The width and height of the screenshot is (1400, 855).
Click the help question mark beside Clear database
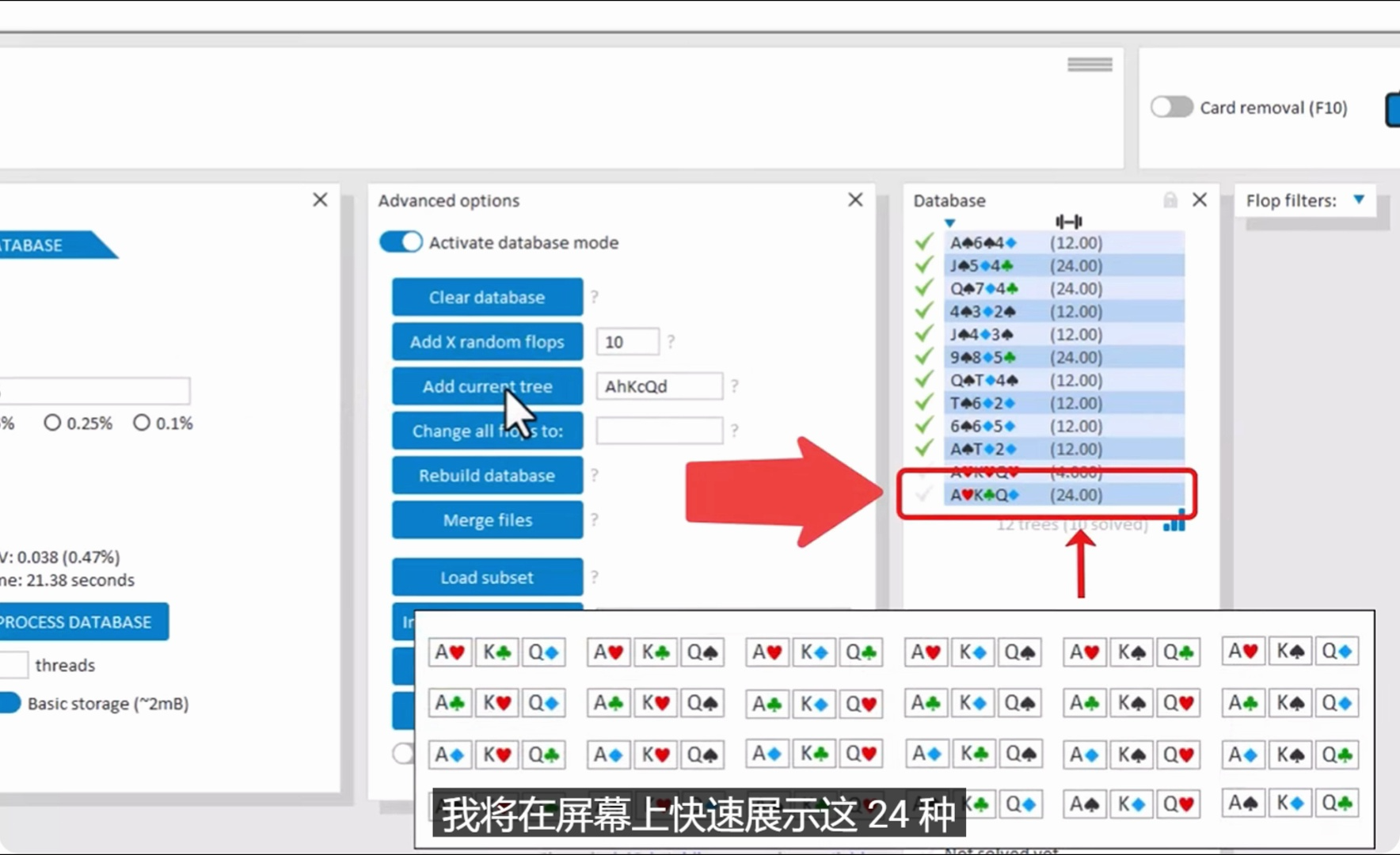[x=595, y=297]
